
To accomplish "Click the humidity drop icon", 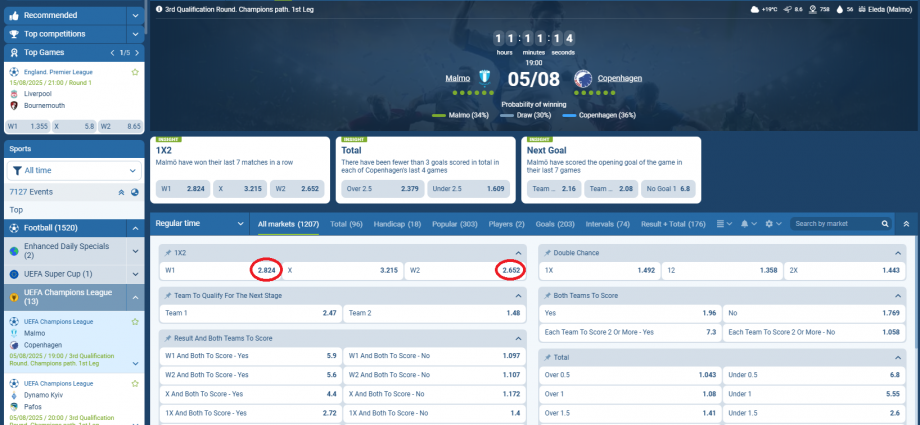I will [x=840, y=9].
